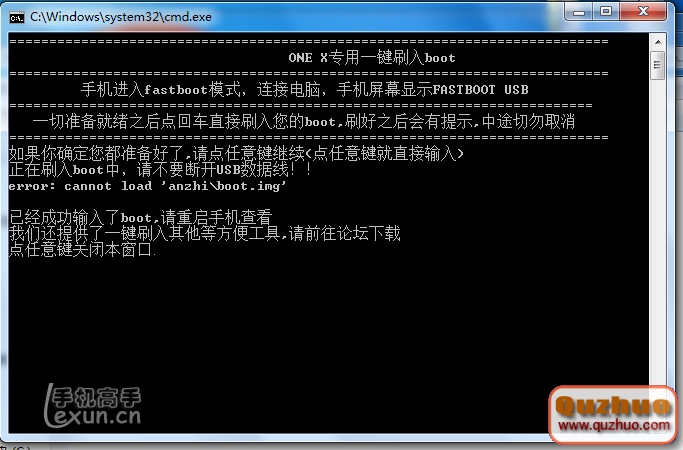Image resolution: width=683 pixels, height=450 pixels.
Task: Click the 请点任意键继续 prompt line
Action: (x=236, y=153)
